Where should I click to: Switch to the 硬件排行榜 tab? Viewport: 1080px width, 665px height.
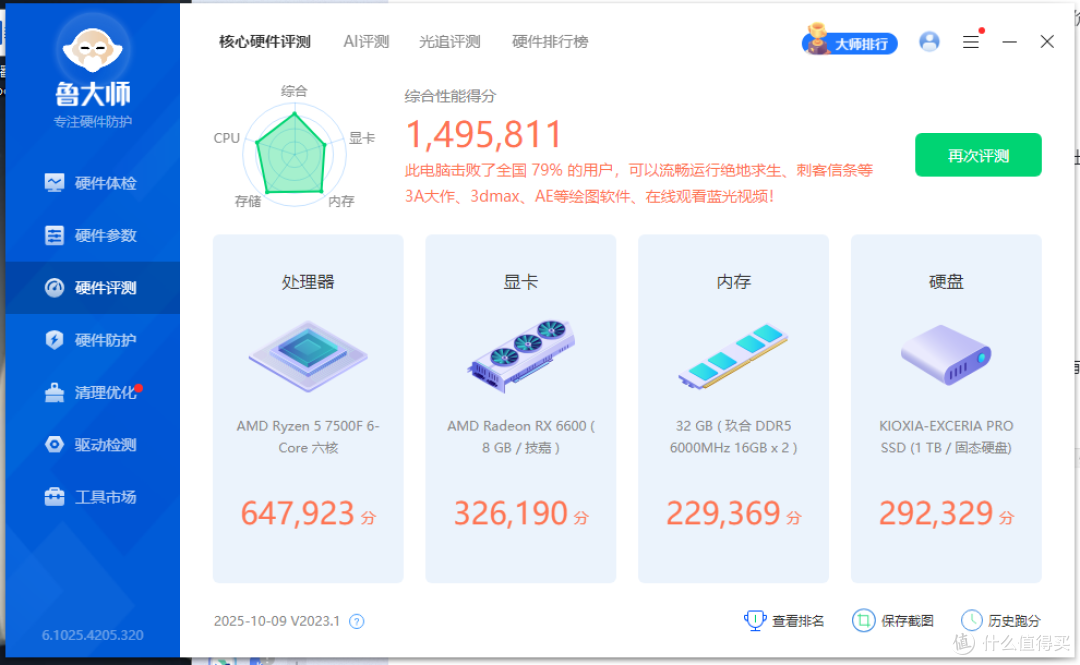550,42
